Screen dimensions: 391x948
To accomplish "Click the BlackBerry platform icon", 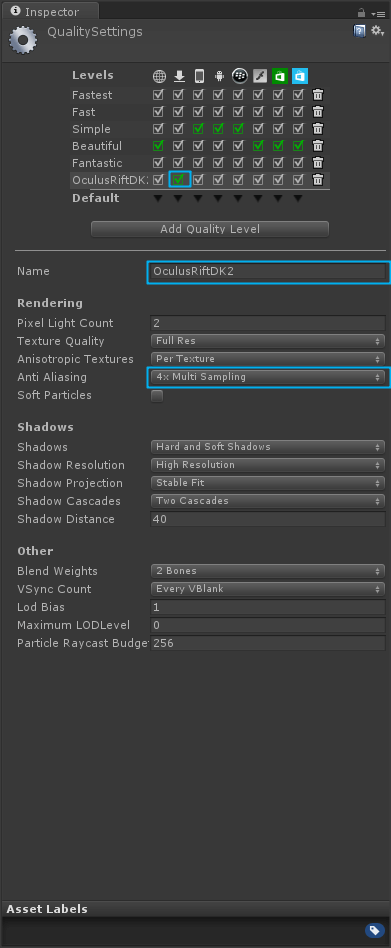I will tap(239, 76).
